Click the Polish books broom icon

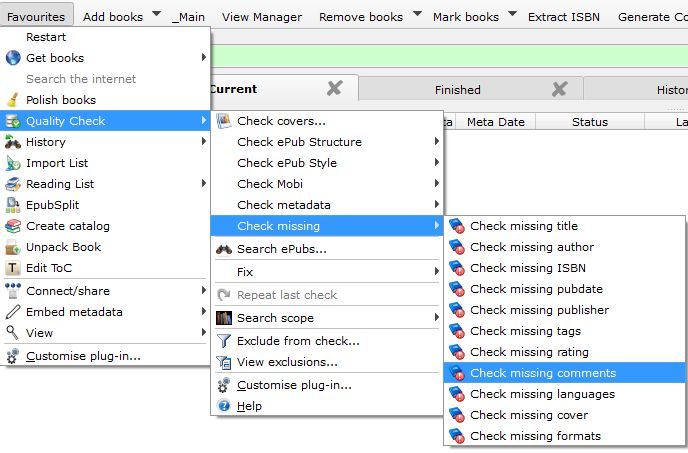coord(13,100)
